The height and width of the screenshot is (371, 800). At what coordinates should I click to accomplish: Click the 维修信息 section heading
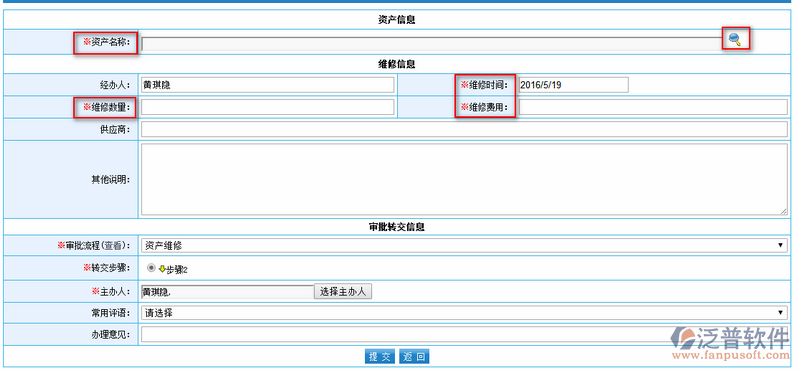pyautogui.click(x=396, y=64)
